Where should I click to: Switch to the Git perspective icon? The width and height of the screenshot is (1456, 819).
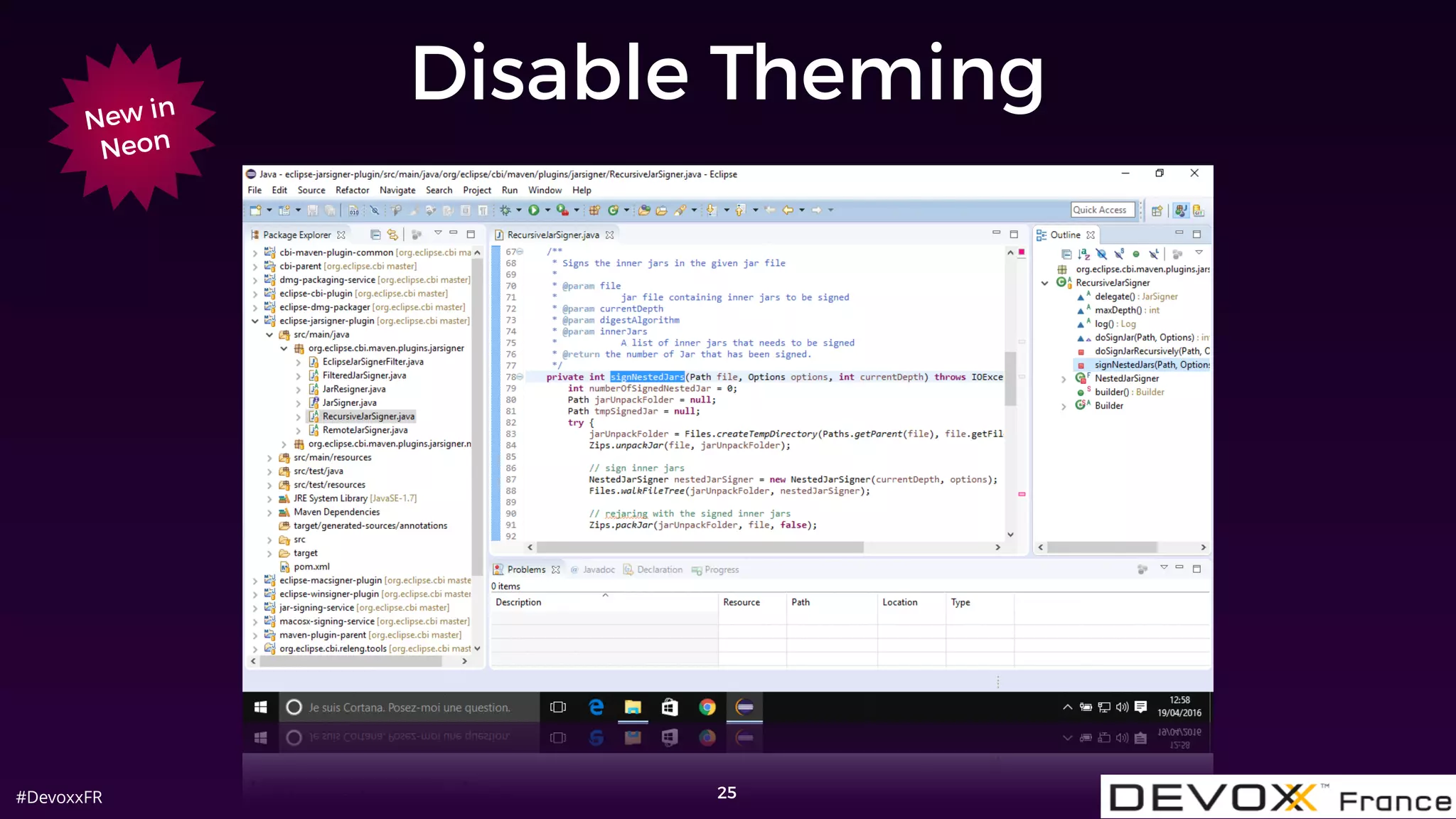point(1199,210)
